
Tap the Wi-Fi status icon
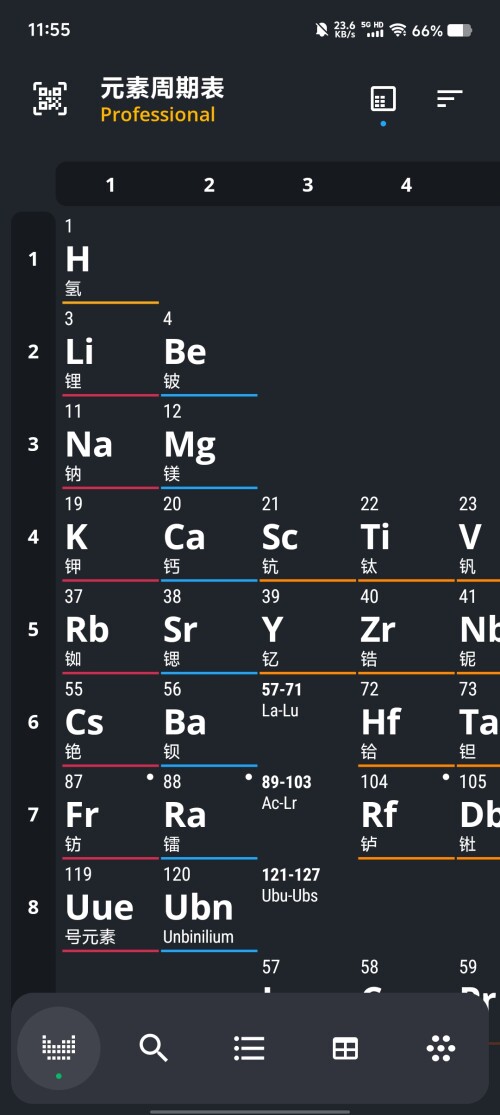click(x=398, y=30)
